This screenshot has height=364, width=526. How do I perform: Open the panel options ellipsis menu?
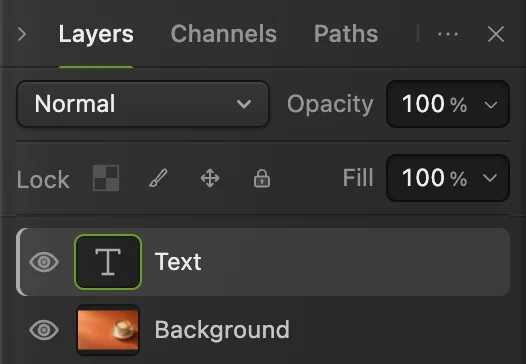click(448, 34)
